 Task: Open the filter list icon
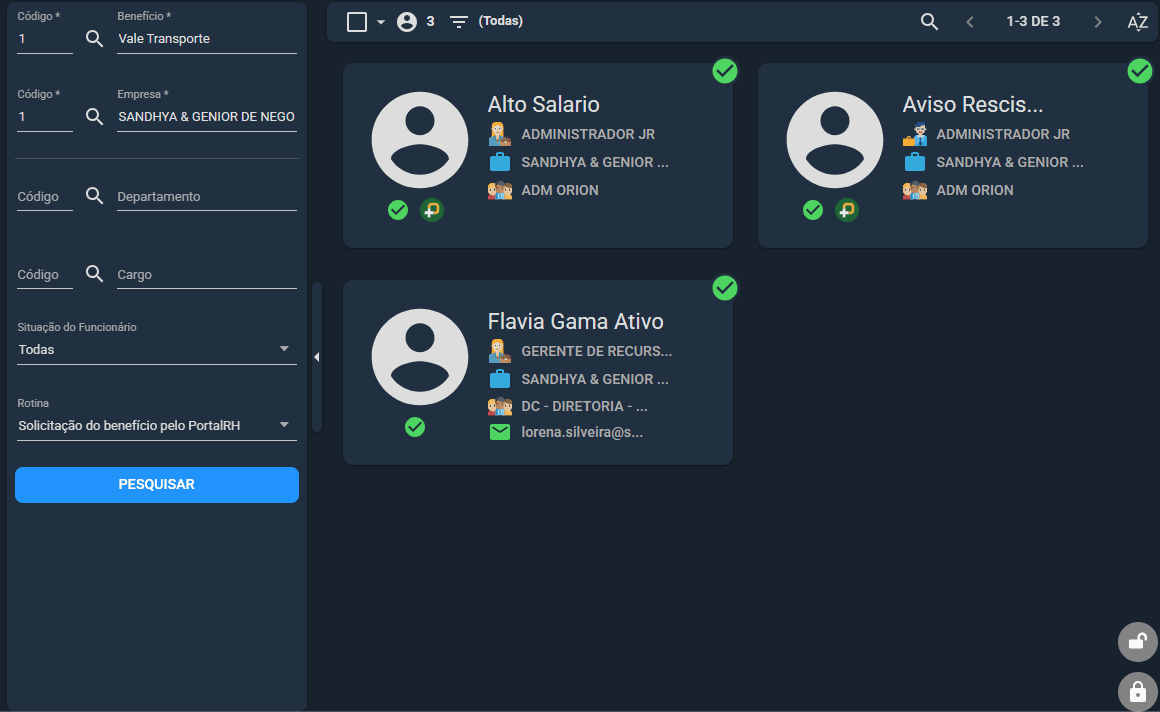tap(459, 22)
